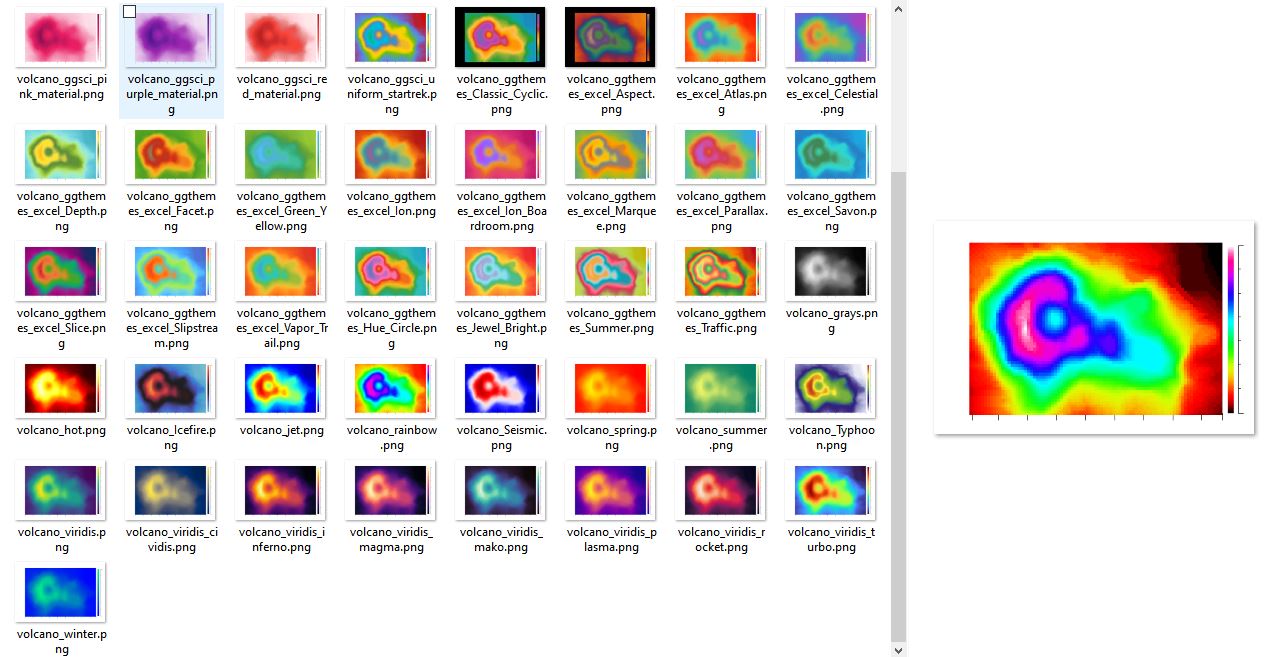The height and width of the screenshot is (657, 1269).
Task: Select the volcano_ggthemes_excel_Depth.png thumbnail
Action: pyautogui.click(x=61, y=154)
